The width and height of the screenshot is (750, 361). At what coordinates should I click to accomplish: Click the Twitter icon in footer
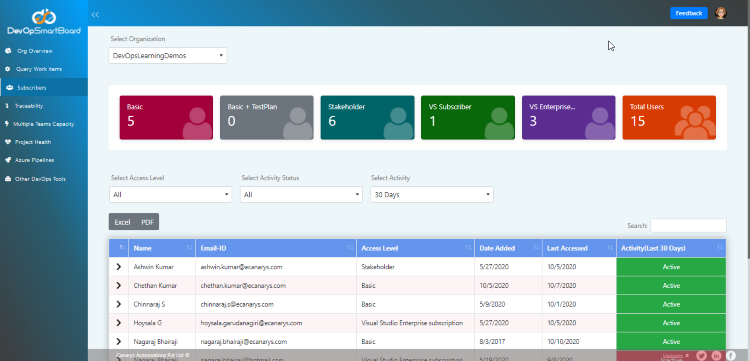(x=701, y=355)
